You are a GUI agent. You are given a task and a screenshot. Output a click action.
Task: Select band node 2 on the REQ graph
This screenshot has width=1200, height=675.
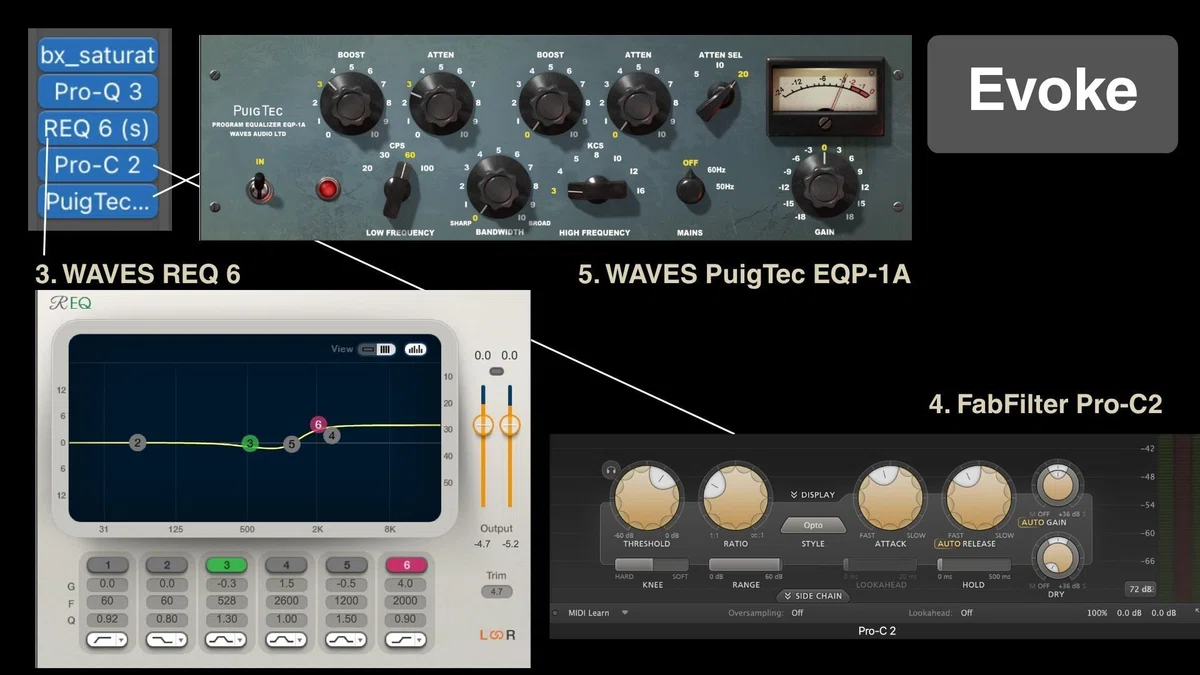138,442
